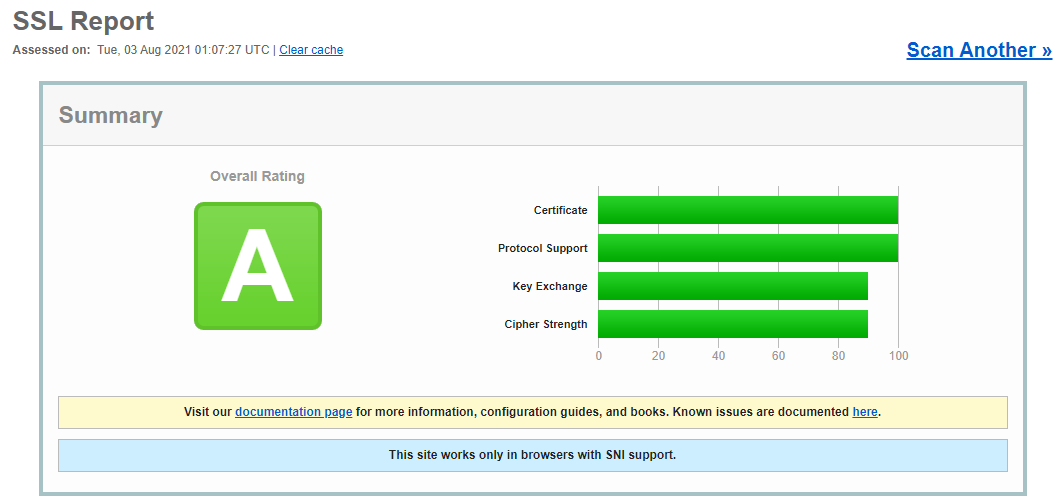Click the Key Exchange chart label

pyautogui.click(x=550, y=286)
